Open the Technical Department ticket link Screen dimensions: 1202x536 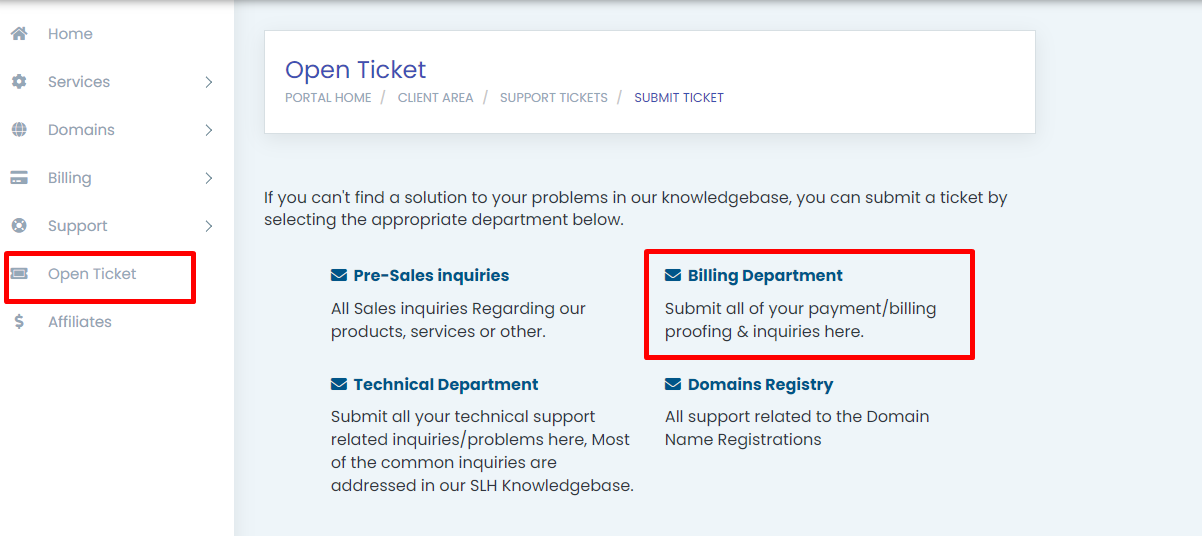(x=445, y=384)
